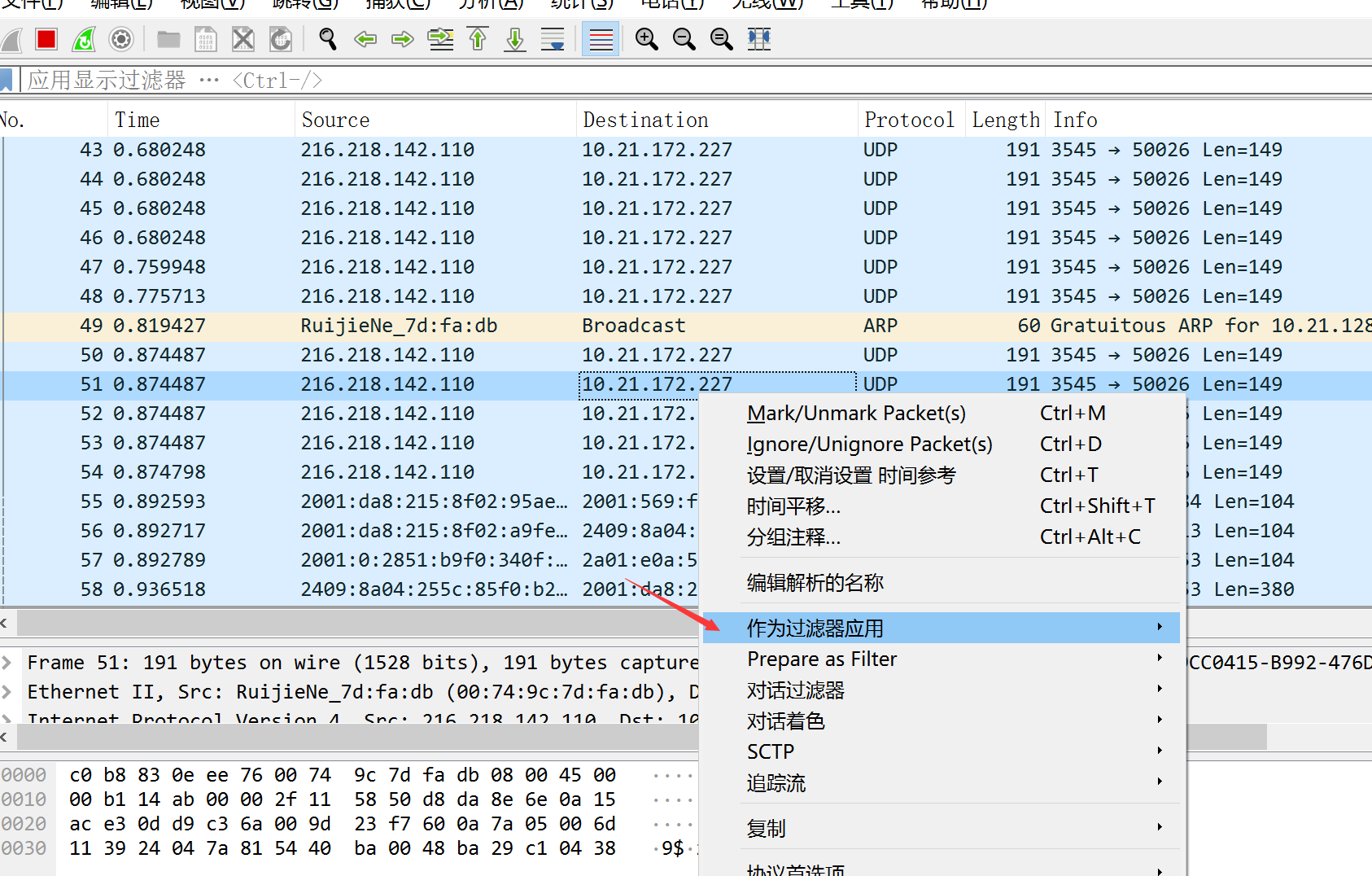The width and height of the screenshot is (1372, 876).
Task: Click packet details horizontal scrollbar thumb
Action: (x=358, y=737)
